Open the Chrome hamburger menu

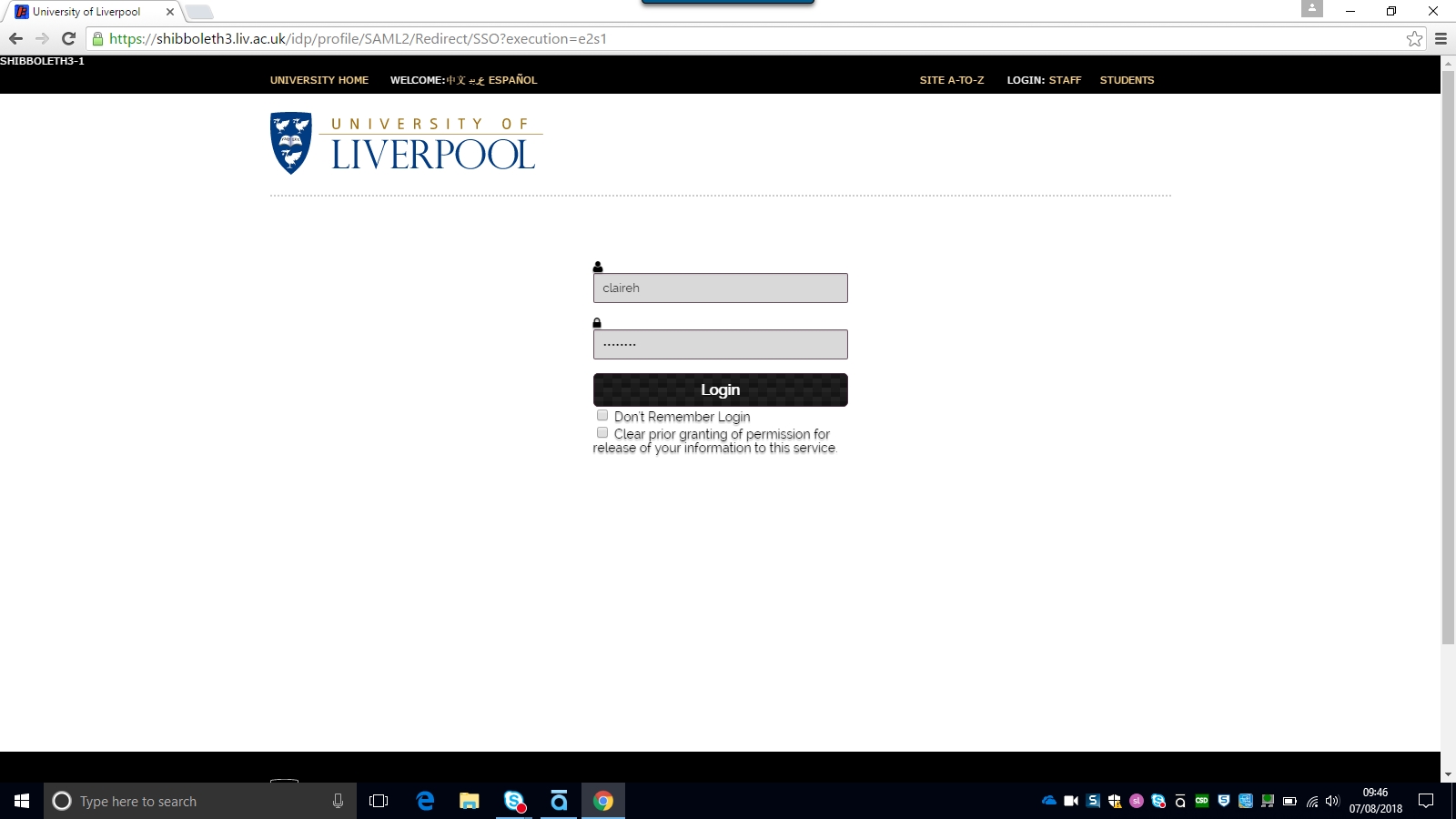(x=1441, y=38)
